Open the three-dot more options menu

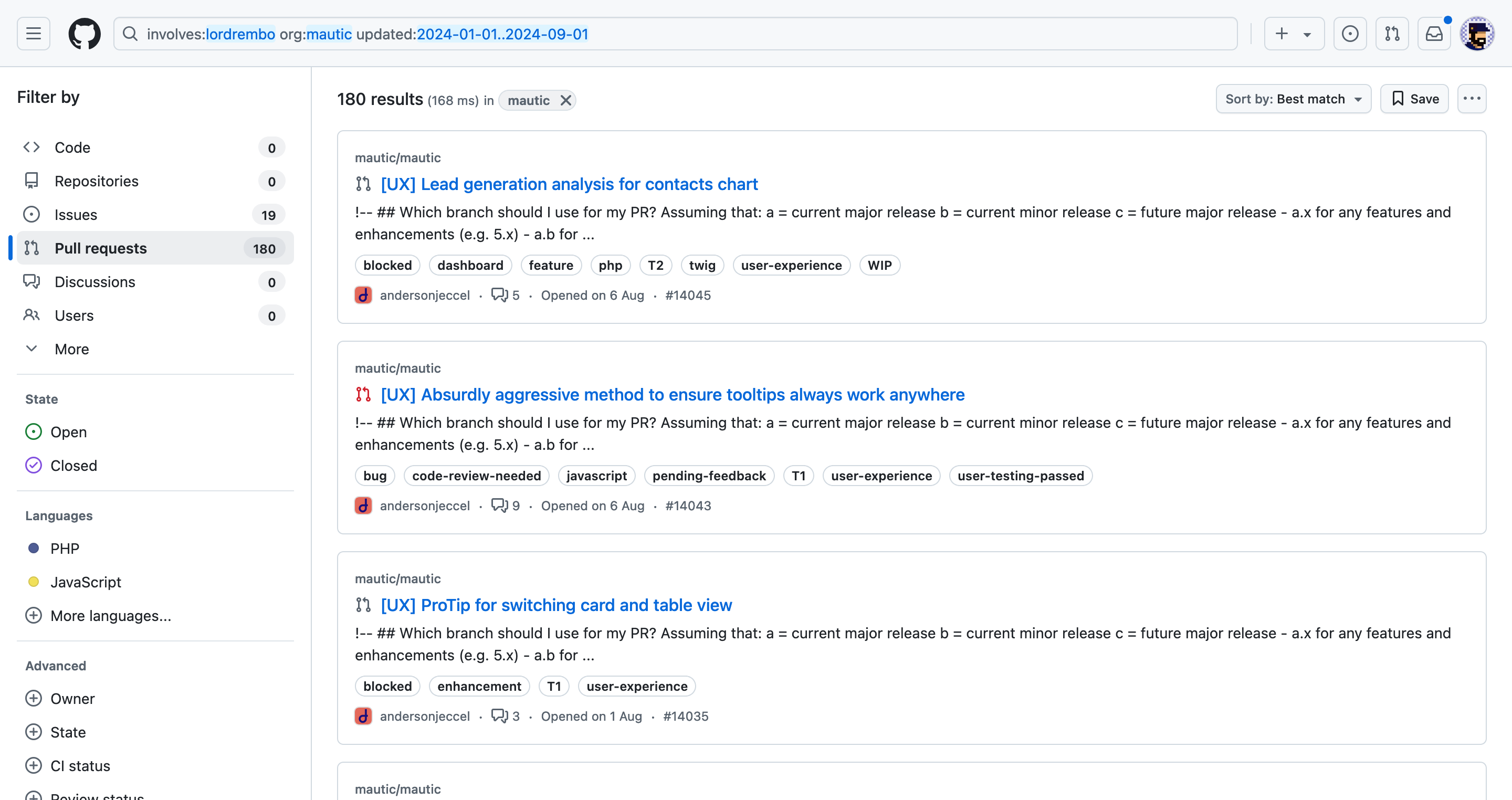[x=1472, y=99]
